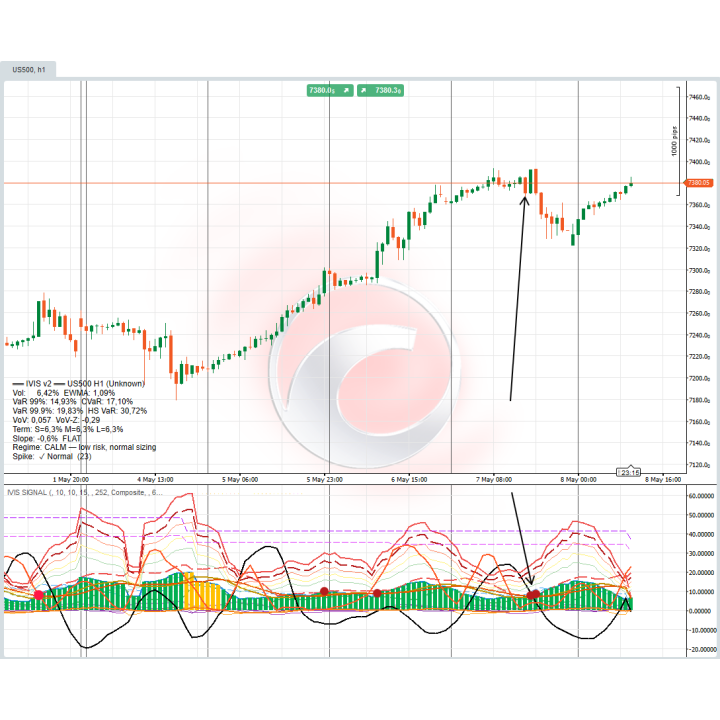The image size is (720, 720).
Task: Click the 7380.0 sell quick-trade button
Action: click(330, 90)
